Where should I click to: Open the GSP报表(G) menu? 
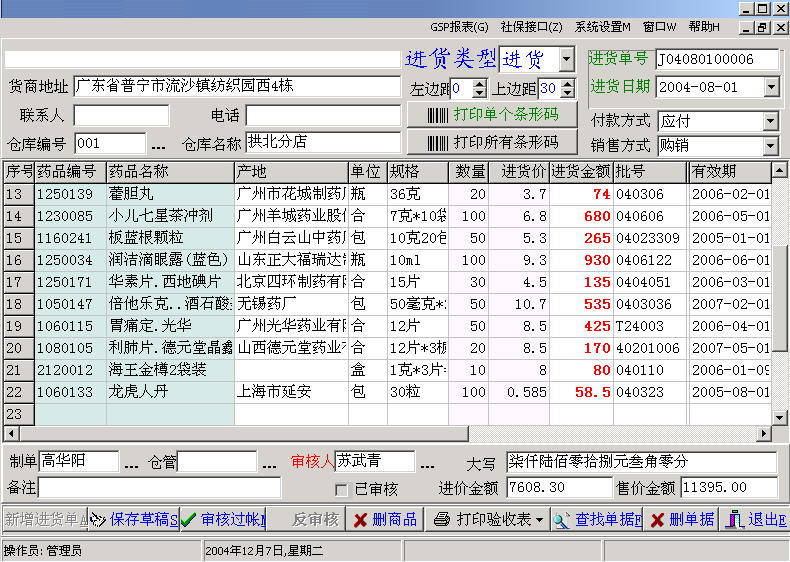tap(459, 27)
